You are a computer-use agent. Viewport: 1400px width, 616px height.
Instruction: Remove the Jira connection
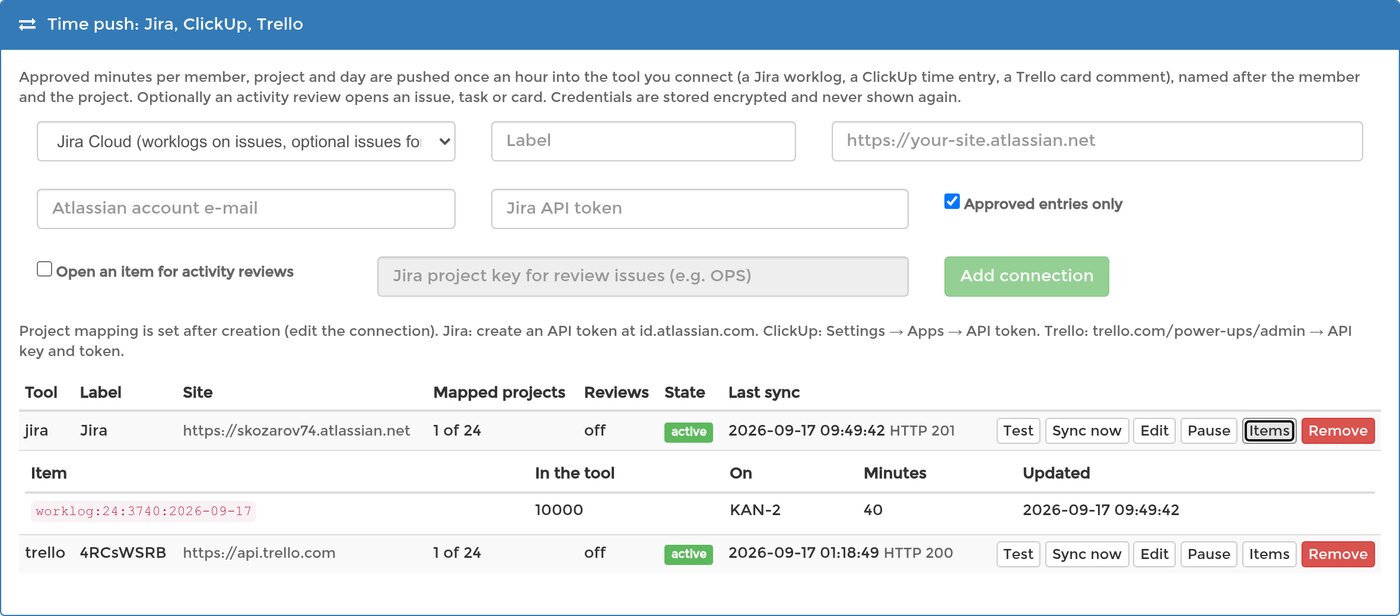point(1338,431)
